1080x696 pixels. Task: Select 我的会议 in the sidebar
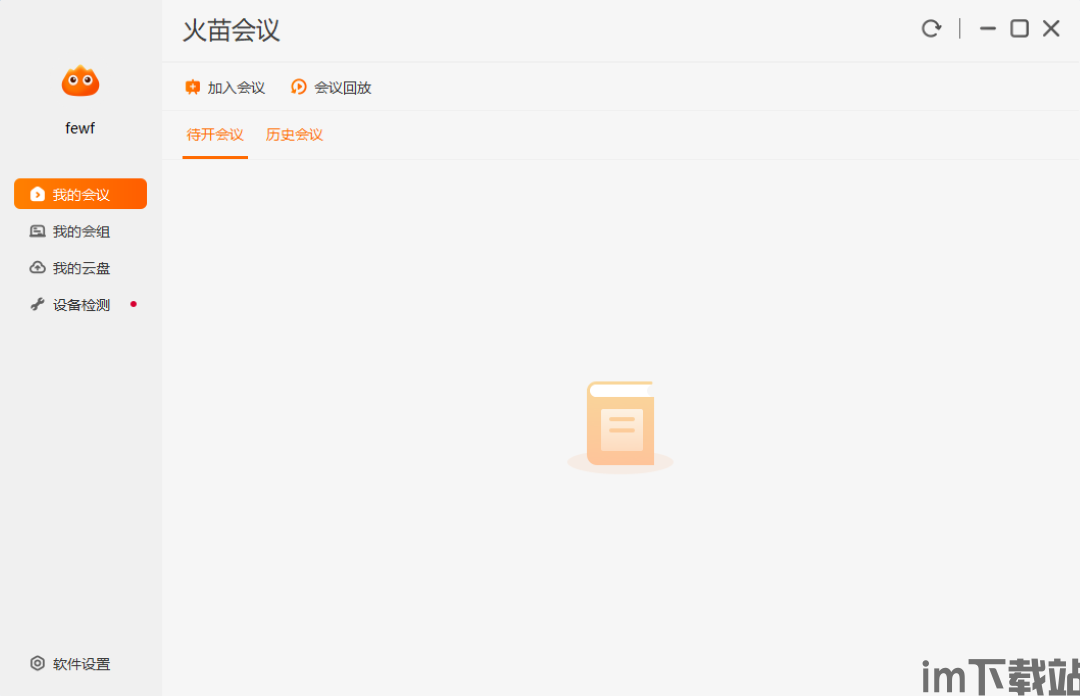point(81,194)
